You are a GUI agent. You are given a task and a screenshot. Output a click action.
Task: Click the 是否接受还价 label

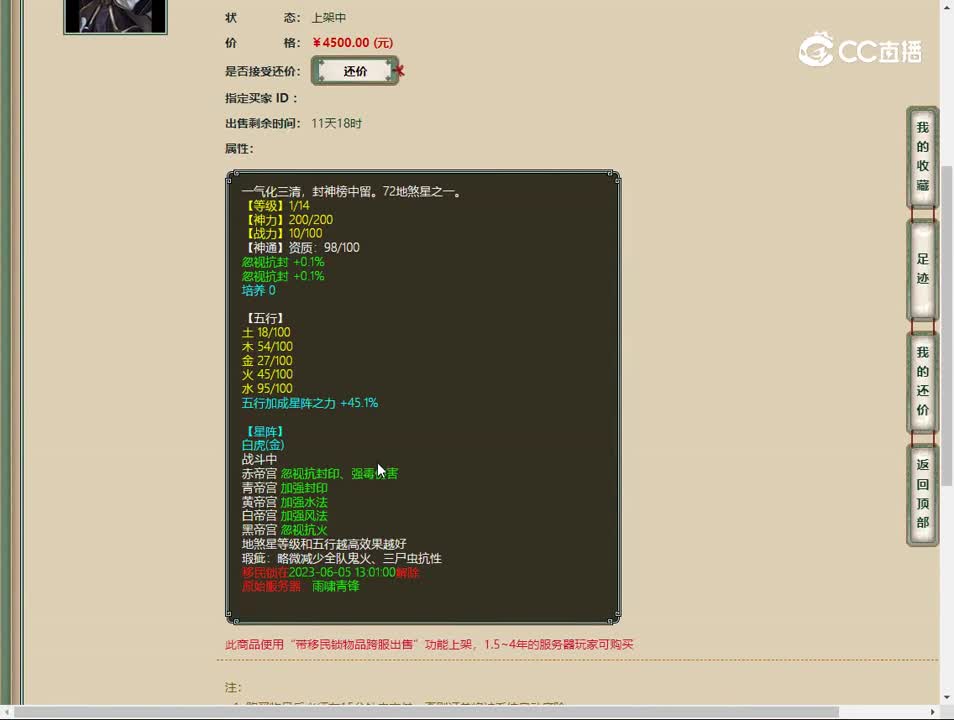(263, 71)
